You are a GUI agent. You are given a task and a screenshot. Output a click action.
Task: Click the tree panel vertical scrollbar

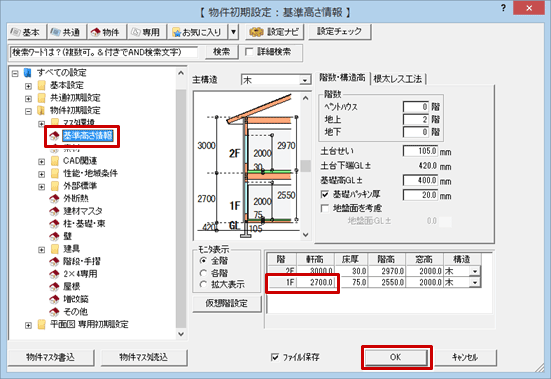click(x=181, y=203)
